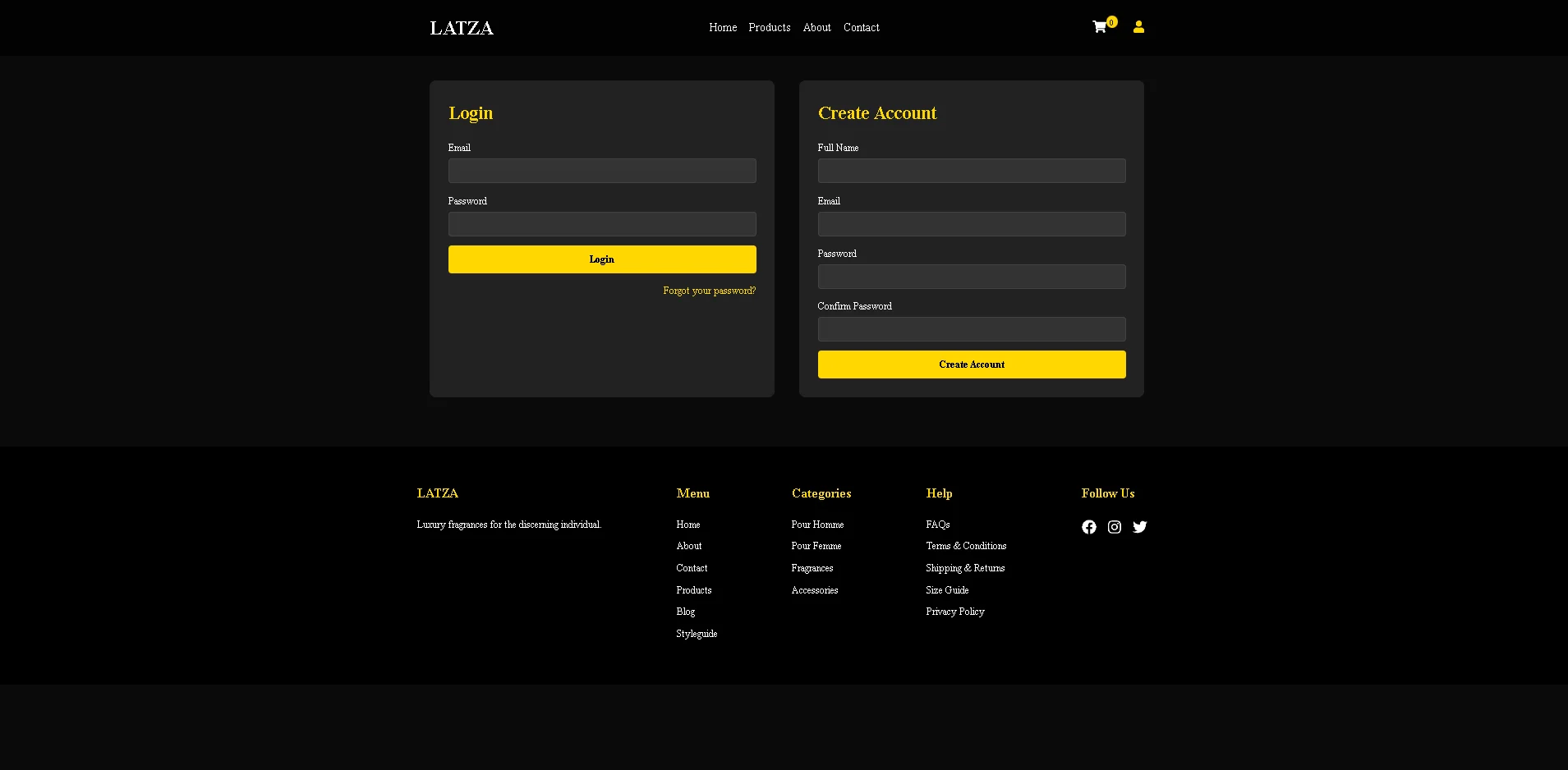Open the shopping cart
The image size is (1568, 770).
[x=1099, y=27]
